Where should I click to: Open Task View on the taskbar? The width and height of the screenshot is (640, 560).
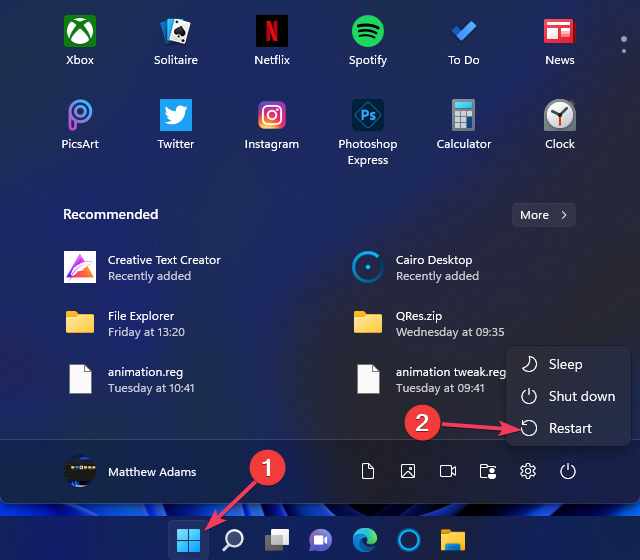coord(277,540)
